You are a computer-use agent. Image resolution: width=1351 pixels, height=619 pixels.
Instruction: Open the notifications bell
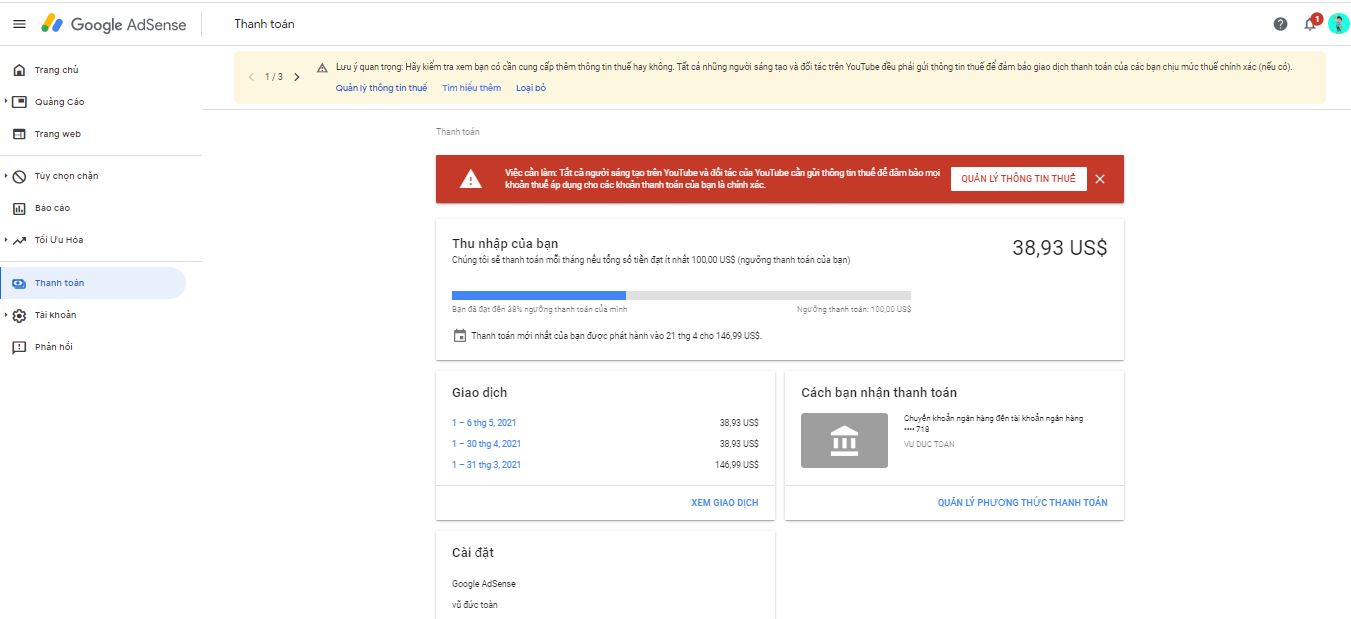(x=1310, y=24)
